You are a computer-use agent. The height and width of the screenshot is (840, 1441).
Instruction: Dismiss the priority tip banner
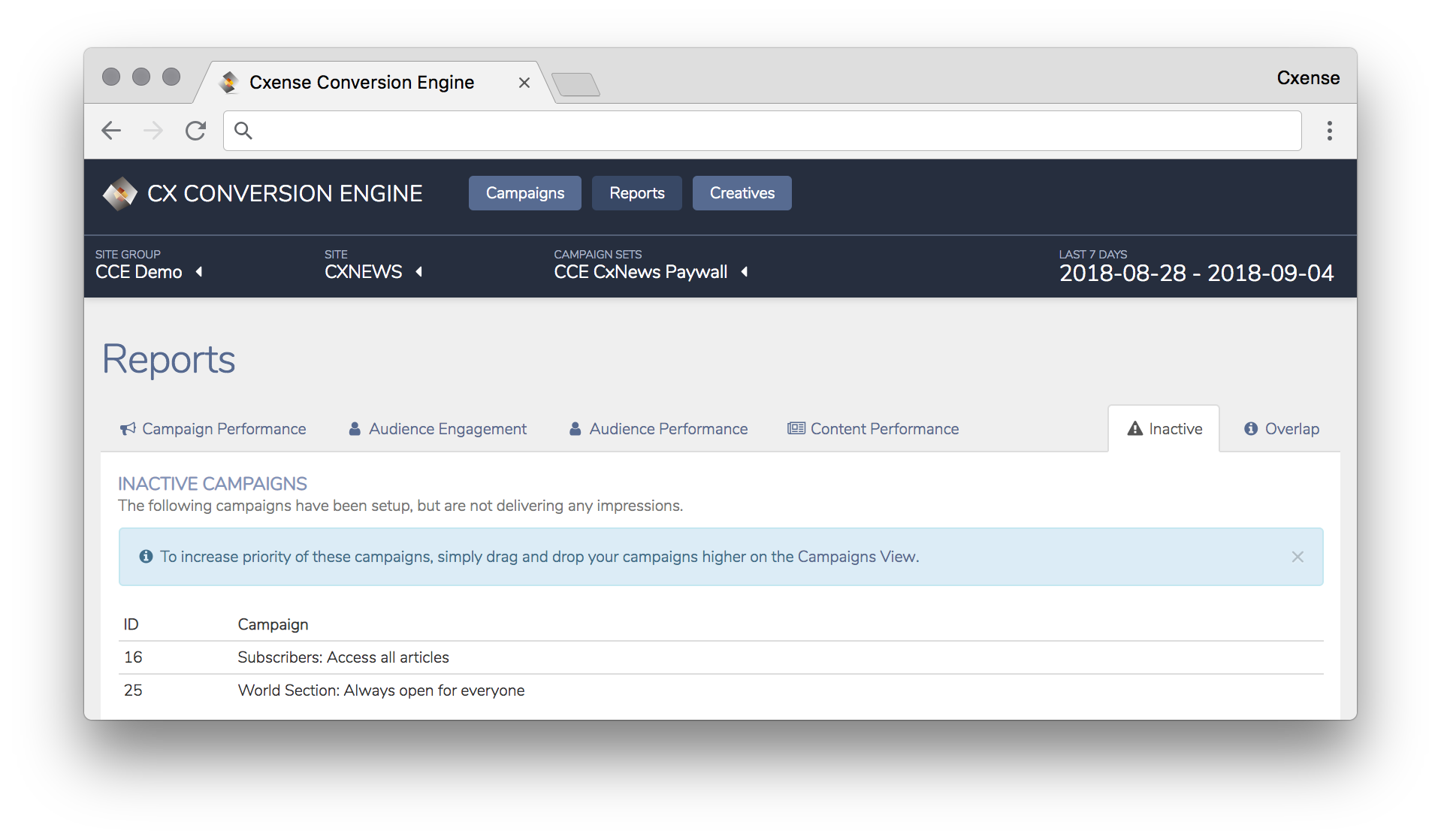tap(1298, 557)
